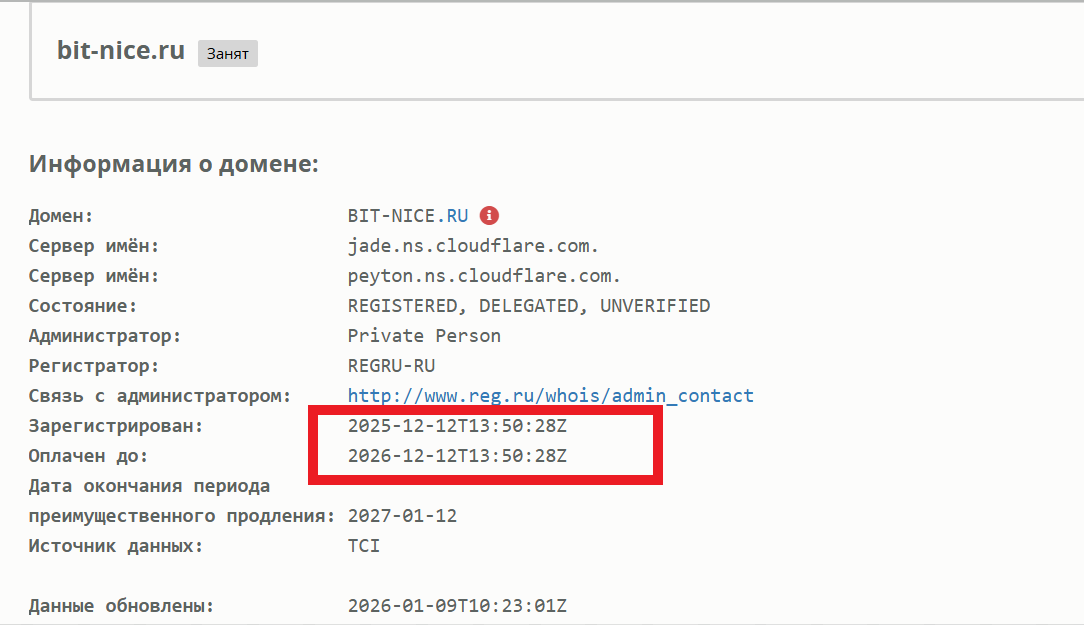Click the REGISTERED, DELEGATED, UNVERIFIED status text

click(x=528, y=305)
